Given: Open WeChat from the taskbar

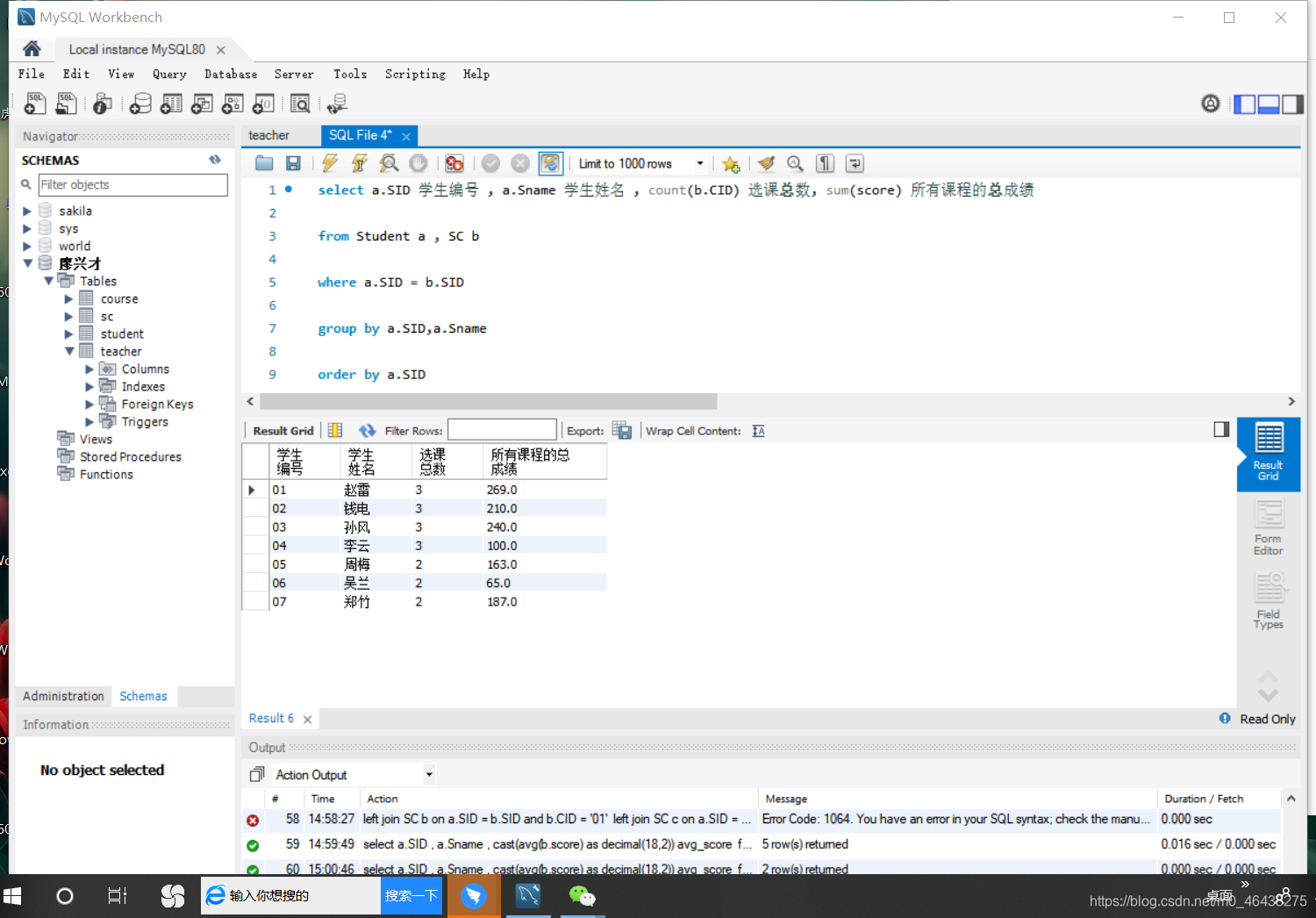Looking at the screenshot, I should [582, 896].
